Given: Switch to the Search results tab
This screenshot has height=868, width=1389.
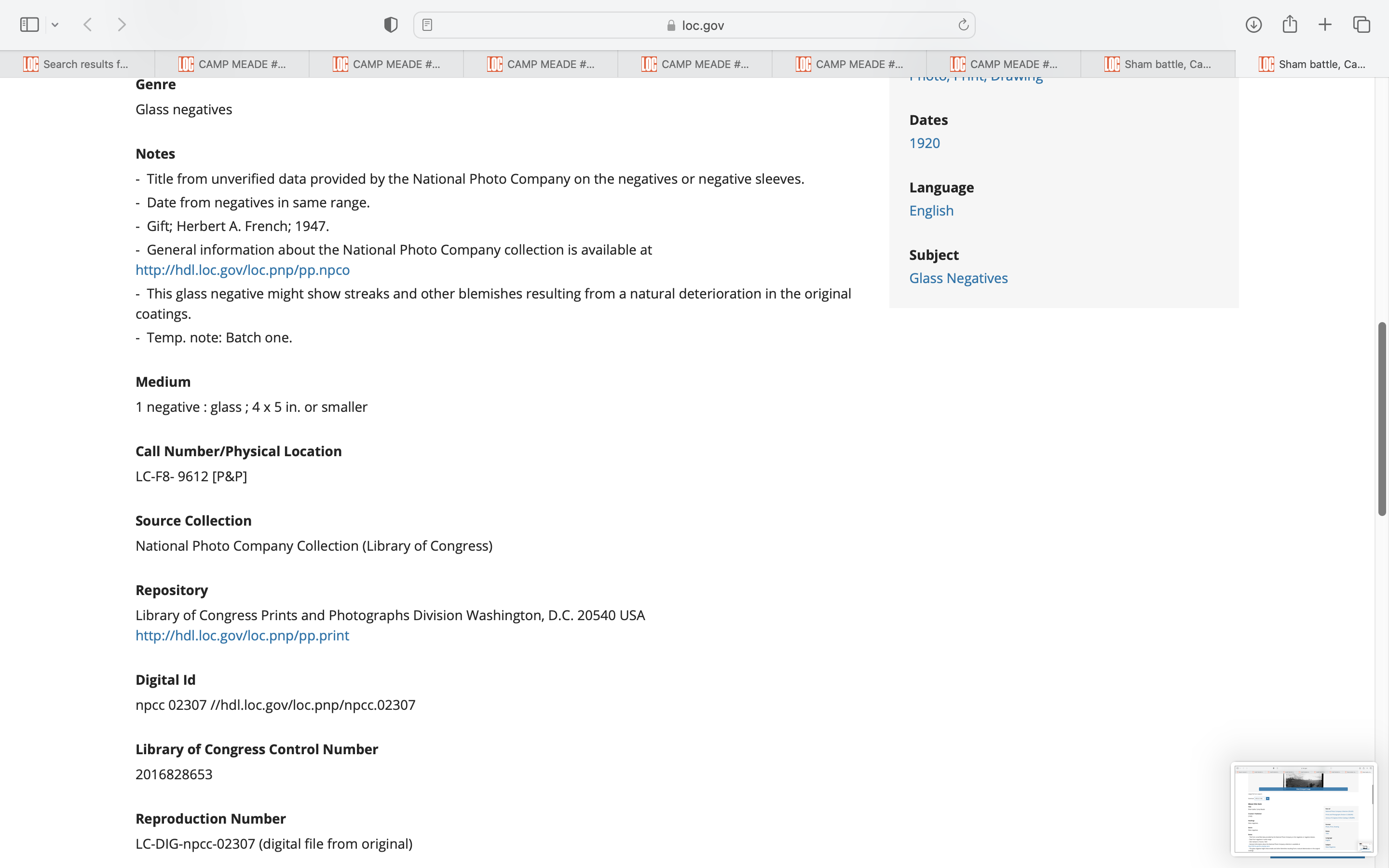Looking at the screenshot, I should (77, 64).
